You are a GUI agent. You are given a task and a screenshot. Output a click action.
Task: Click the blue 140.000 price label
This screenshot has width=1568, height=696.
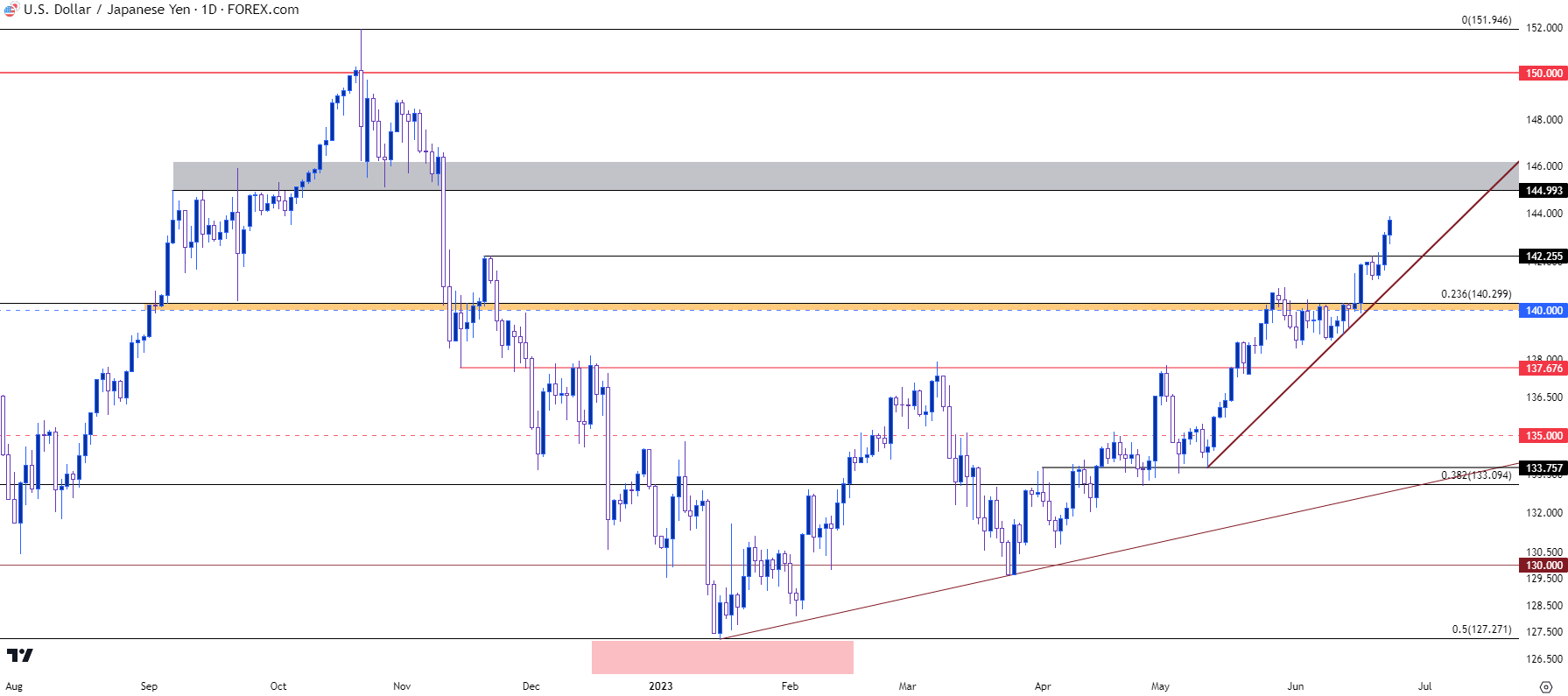click(x=1543, y=311)
